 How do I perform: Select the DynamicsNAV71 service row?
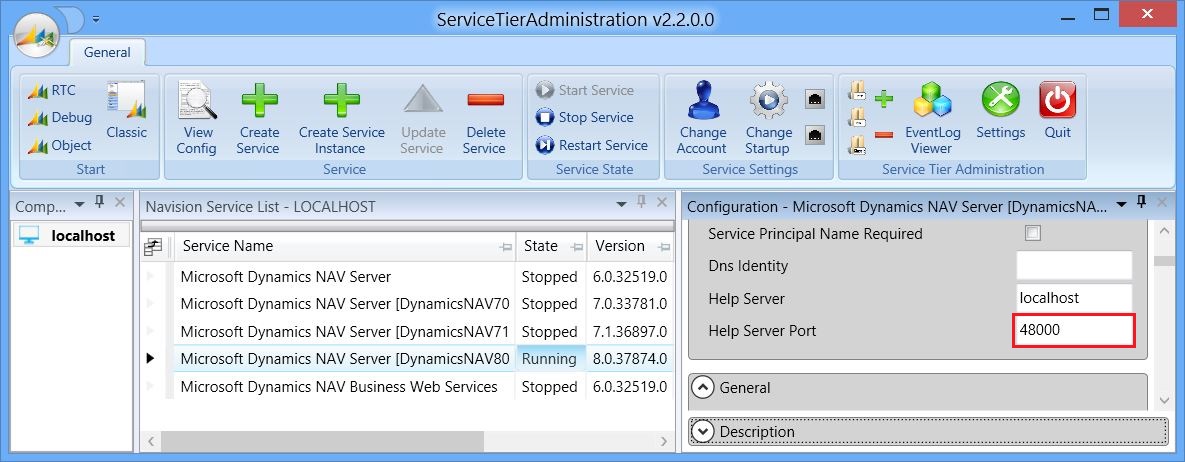coord(408,331)
